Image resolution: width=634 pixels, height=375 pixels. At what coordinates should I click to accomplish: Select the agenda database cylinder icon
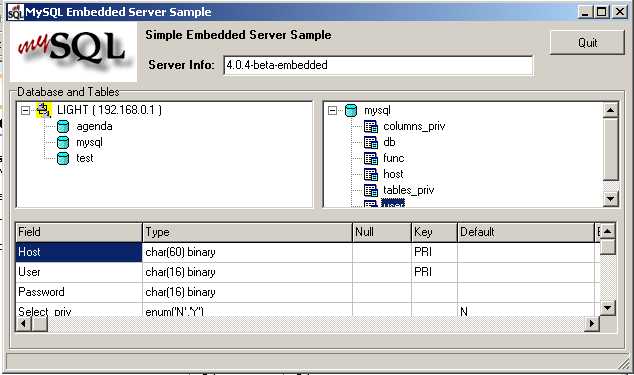coord(63,126)
